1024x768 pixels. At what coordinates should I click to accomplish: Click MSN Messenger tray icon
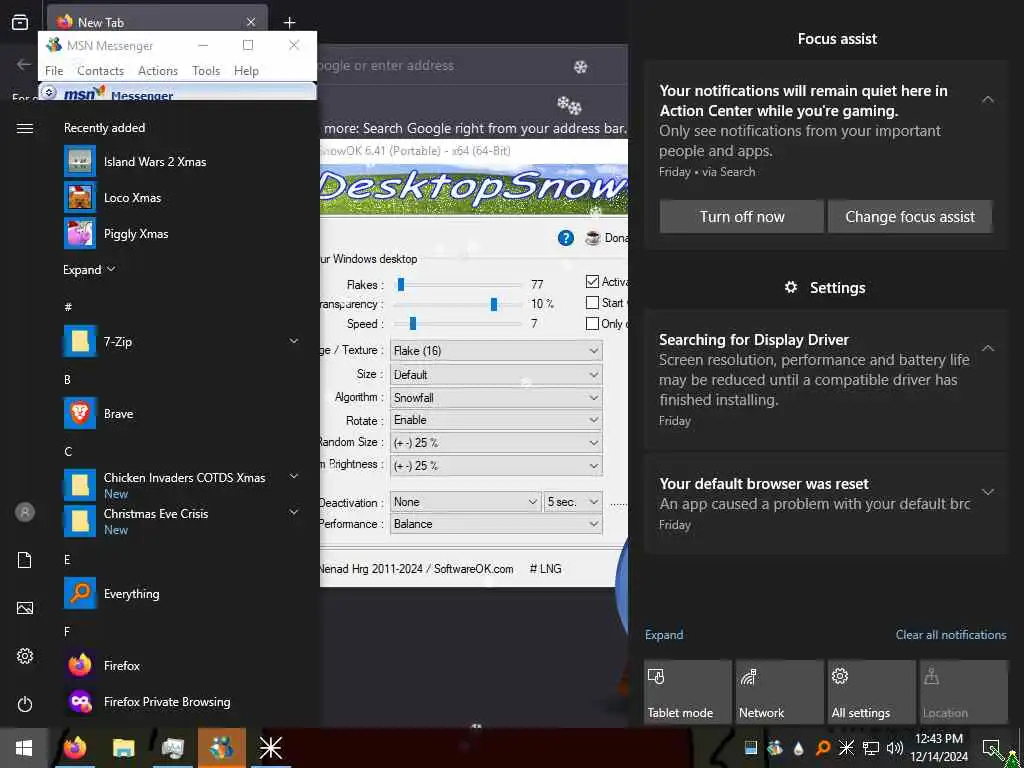tap(775, 748)
